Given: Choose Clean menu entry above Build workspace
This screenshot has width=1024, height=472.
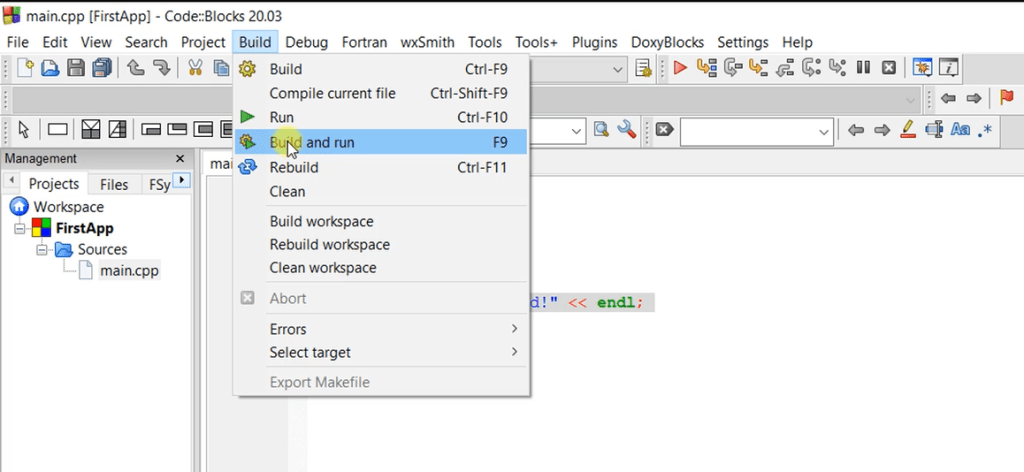Looking at the screenshot, I should coord(381,191).
